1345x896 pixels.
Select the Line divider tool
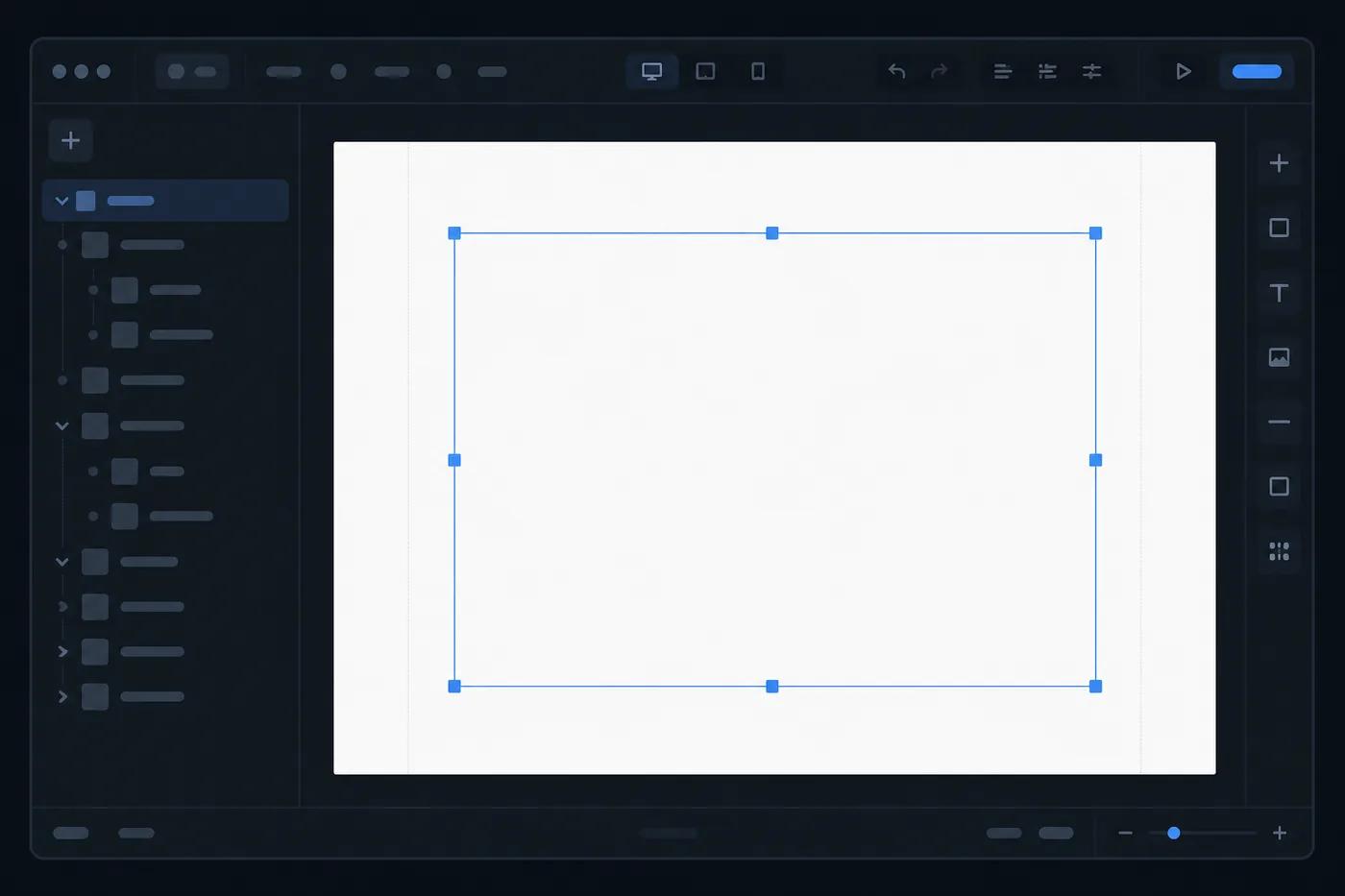pyautogui.click(x=1279, y=422)
